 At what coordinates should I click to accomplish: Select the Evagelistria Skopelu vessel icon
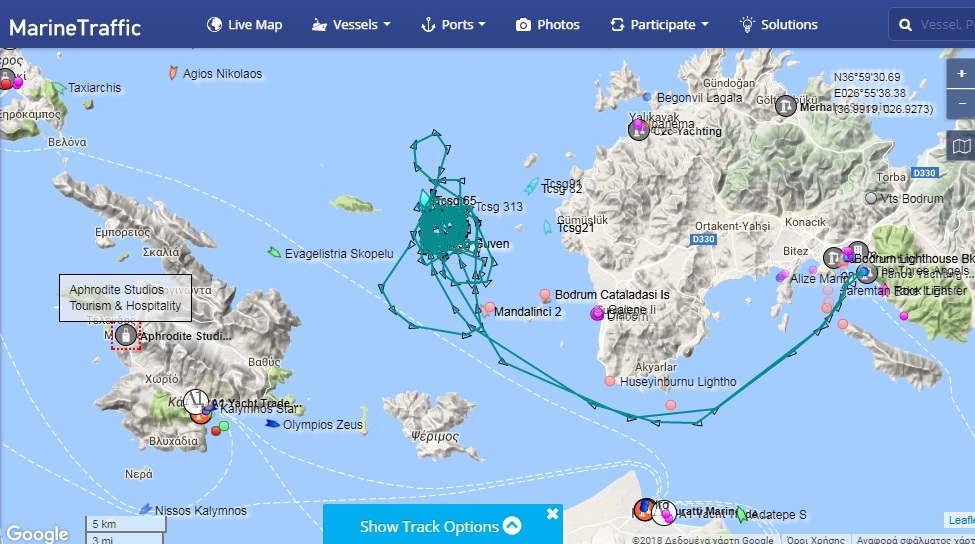pos(274,252)
